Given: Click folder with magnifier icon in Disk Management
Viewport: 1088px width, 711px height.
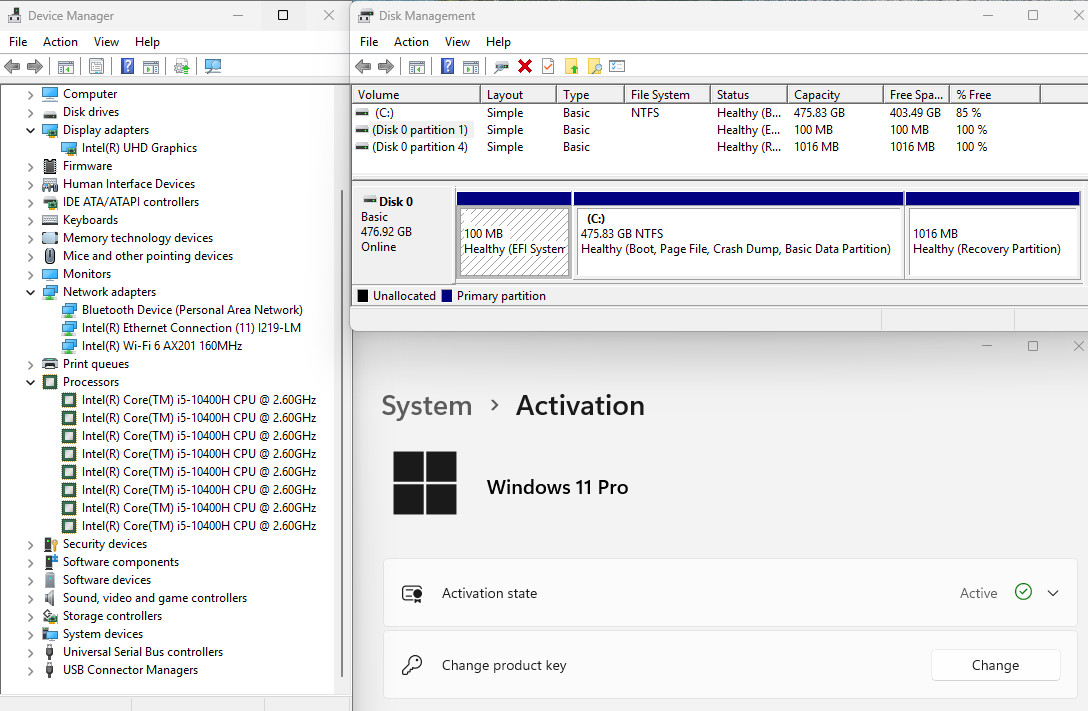Looking at the screenshot, I should [x=595, y=67].
